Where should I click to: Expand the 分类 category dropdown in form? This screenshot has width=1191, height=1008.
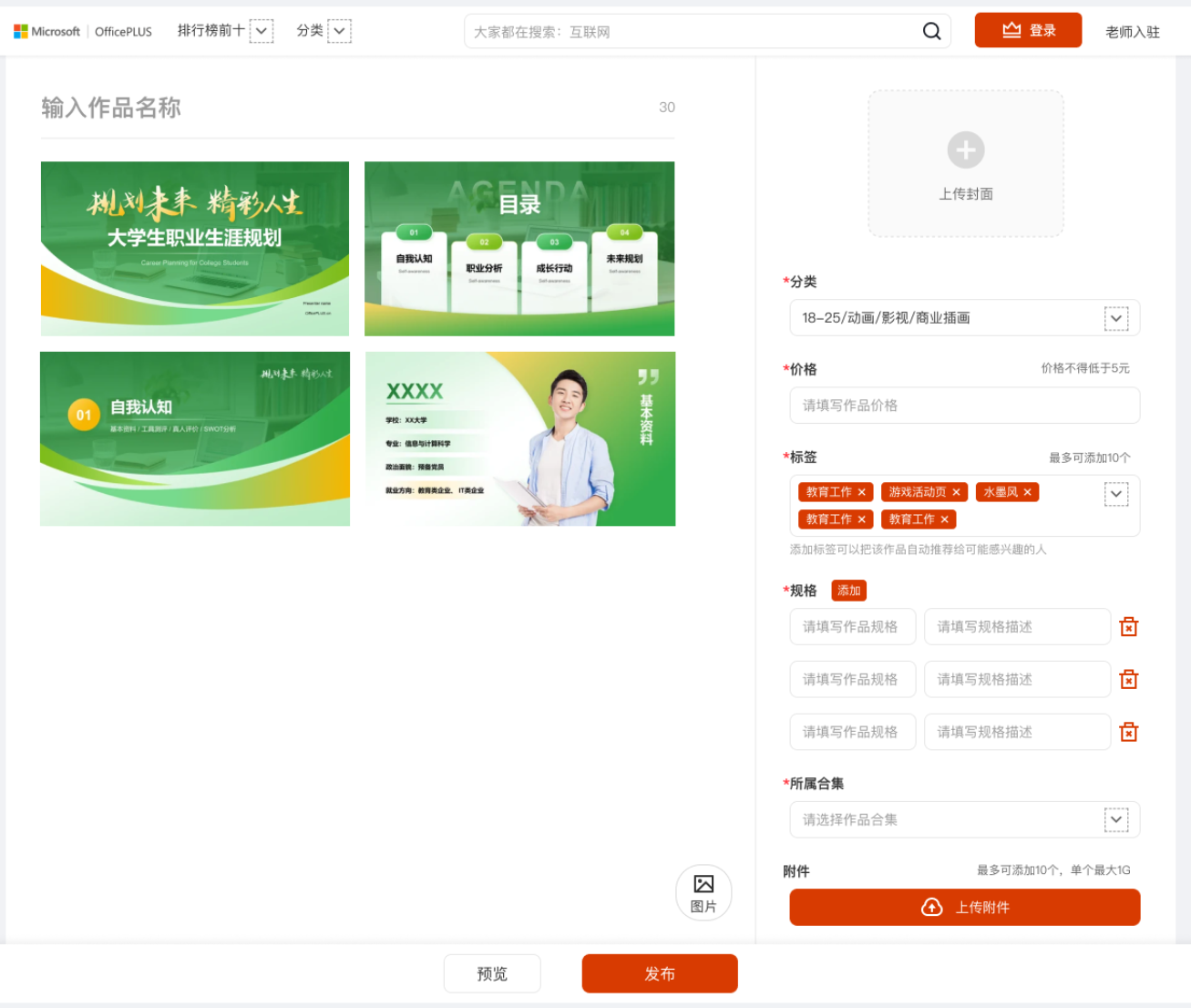click(1115, 318)
